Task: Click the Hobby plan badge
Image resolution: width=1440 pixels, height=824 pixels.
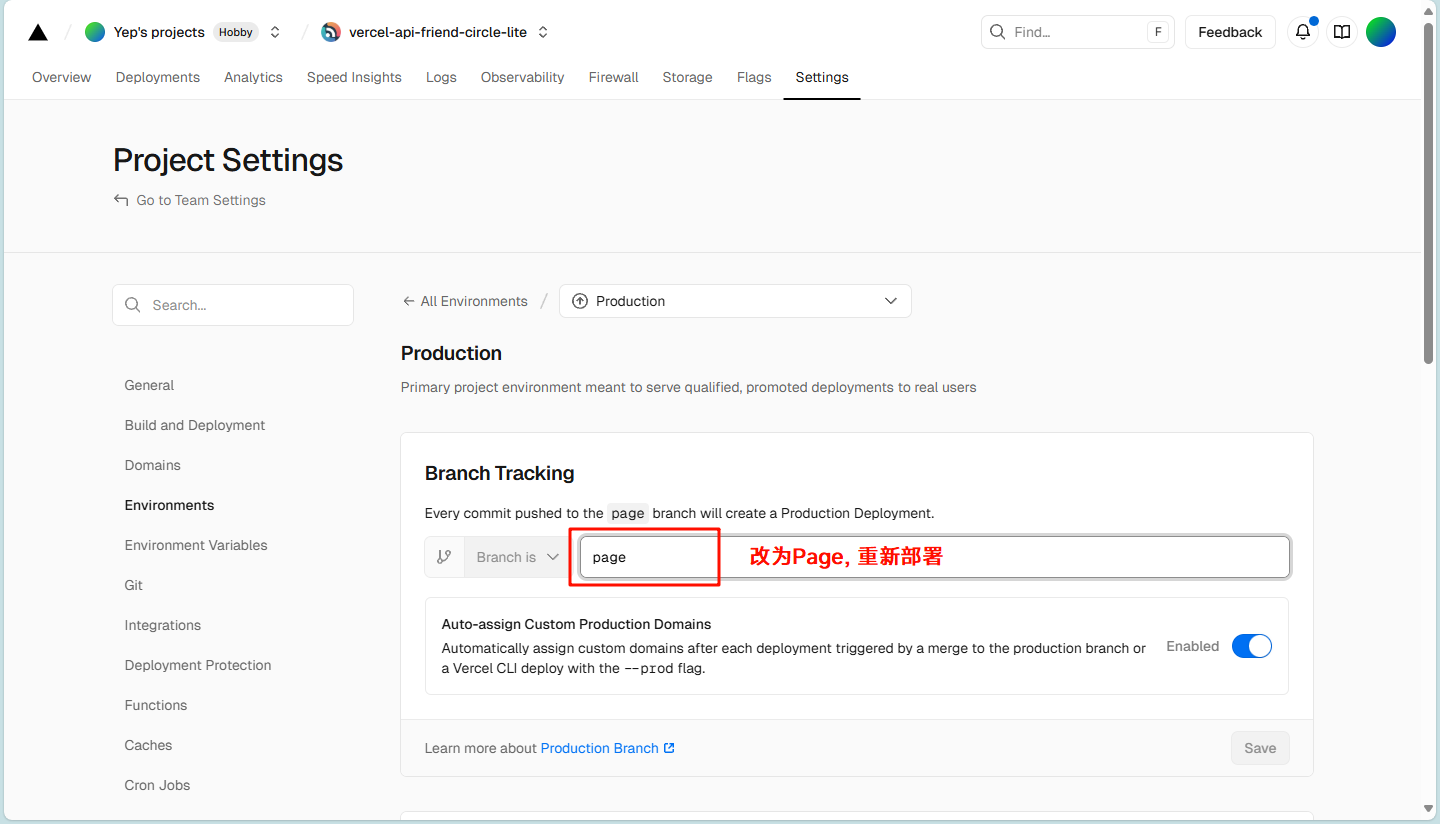Action: (236, 32)
